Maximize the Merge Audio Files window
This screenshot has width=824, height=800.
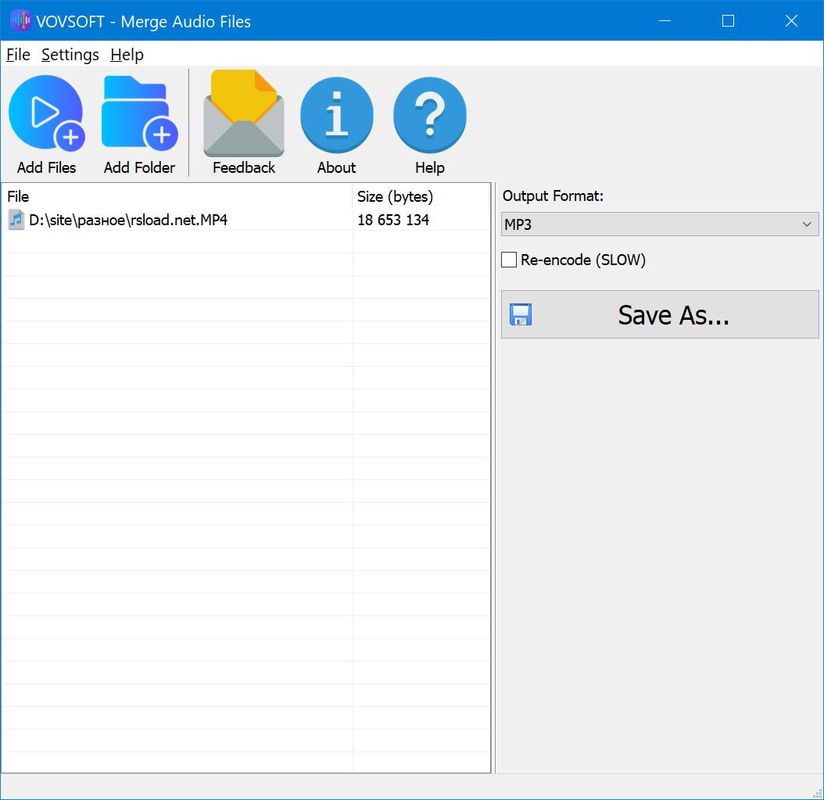coord(728,21)
